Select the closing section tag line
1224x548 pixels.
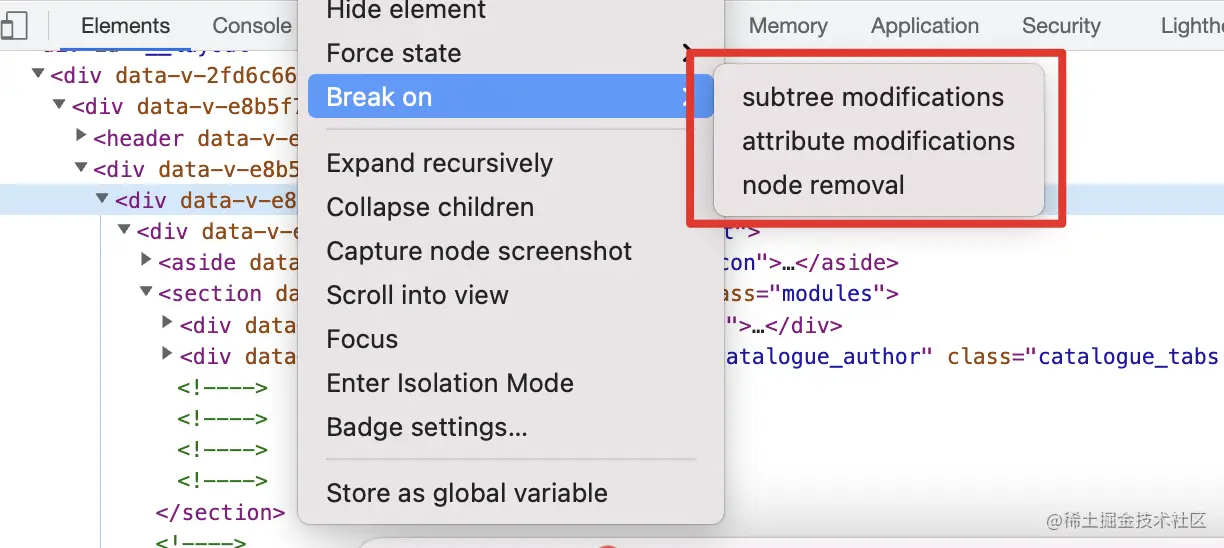coord(220,512)
